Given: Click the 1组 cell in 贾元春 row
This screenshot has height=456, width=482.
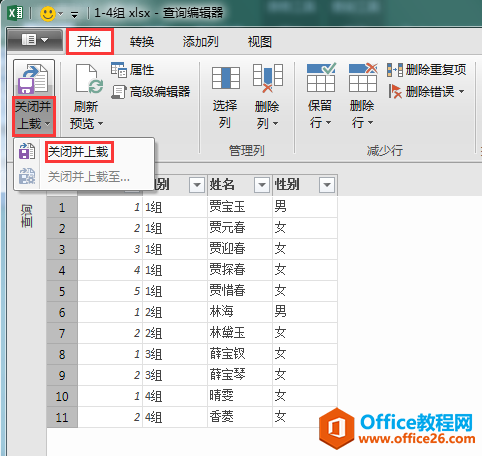Looking at the screenshot, I should [175, 228].
